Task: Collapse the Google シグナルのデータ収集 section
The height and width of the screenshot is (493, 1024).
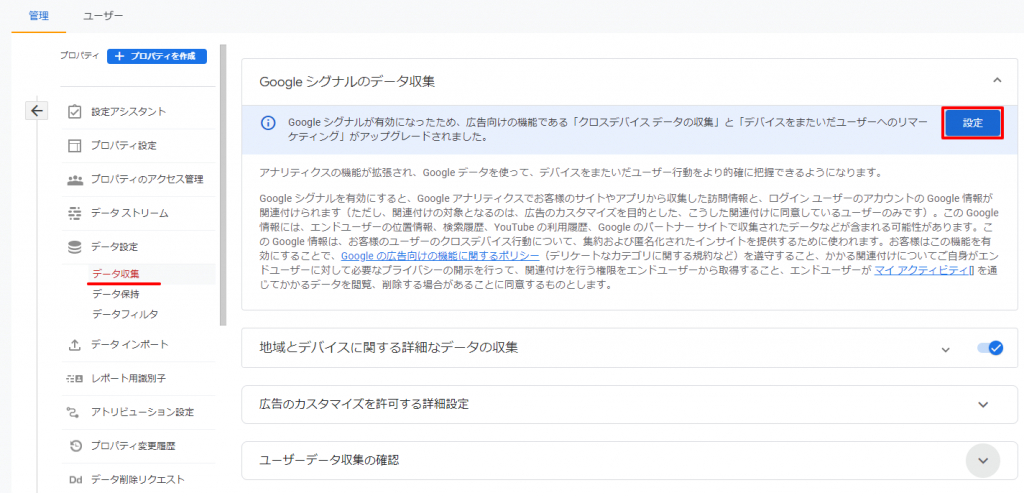Action: click(x=997, y=80)
